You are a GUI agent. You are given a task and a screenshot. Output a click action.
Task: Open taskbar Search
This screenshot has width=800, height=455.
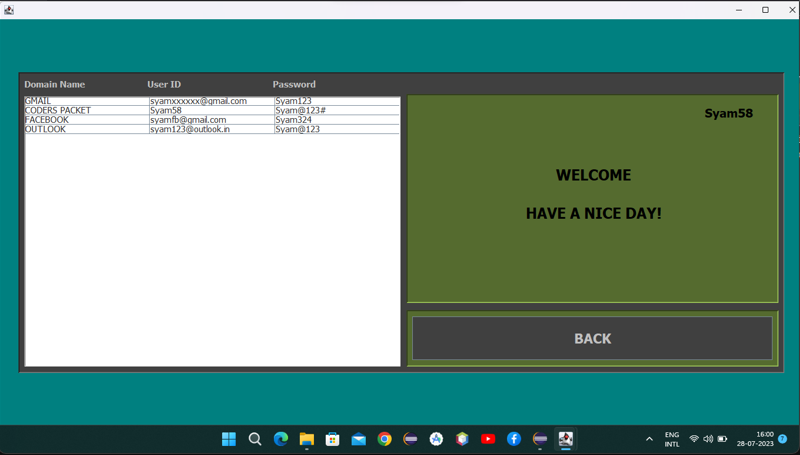click(x=255, y=439)
